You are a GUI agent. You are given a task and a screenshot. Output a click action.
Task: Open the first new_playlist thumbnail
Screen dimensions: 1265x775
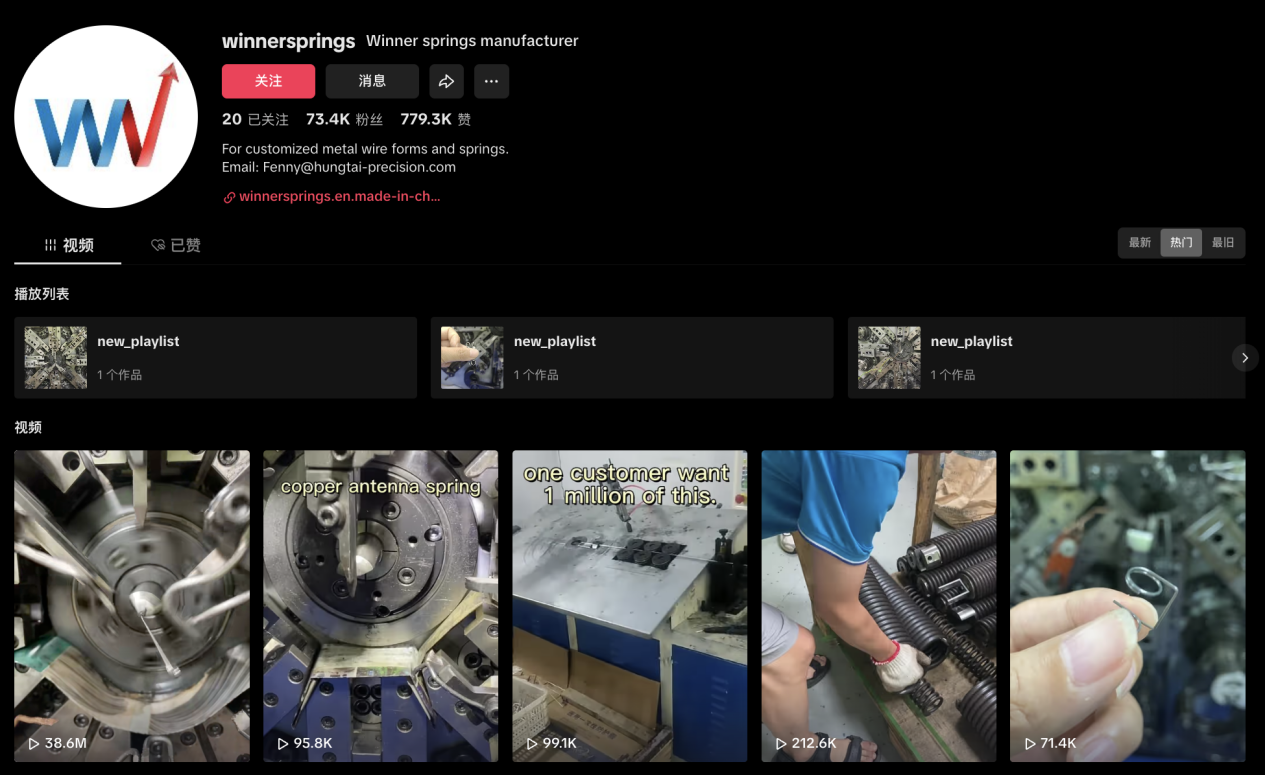56,358
